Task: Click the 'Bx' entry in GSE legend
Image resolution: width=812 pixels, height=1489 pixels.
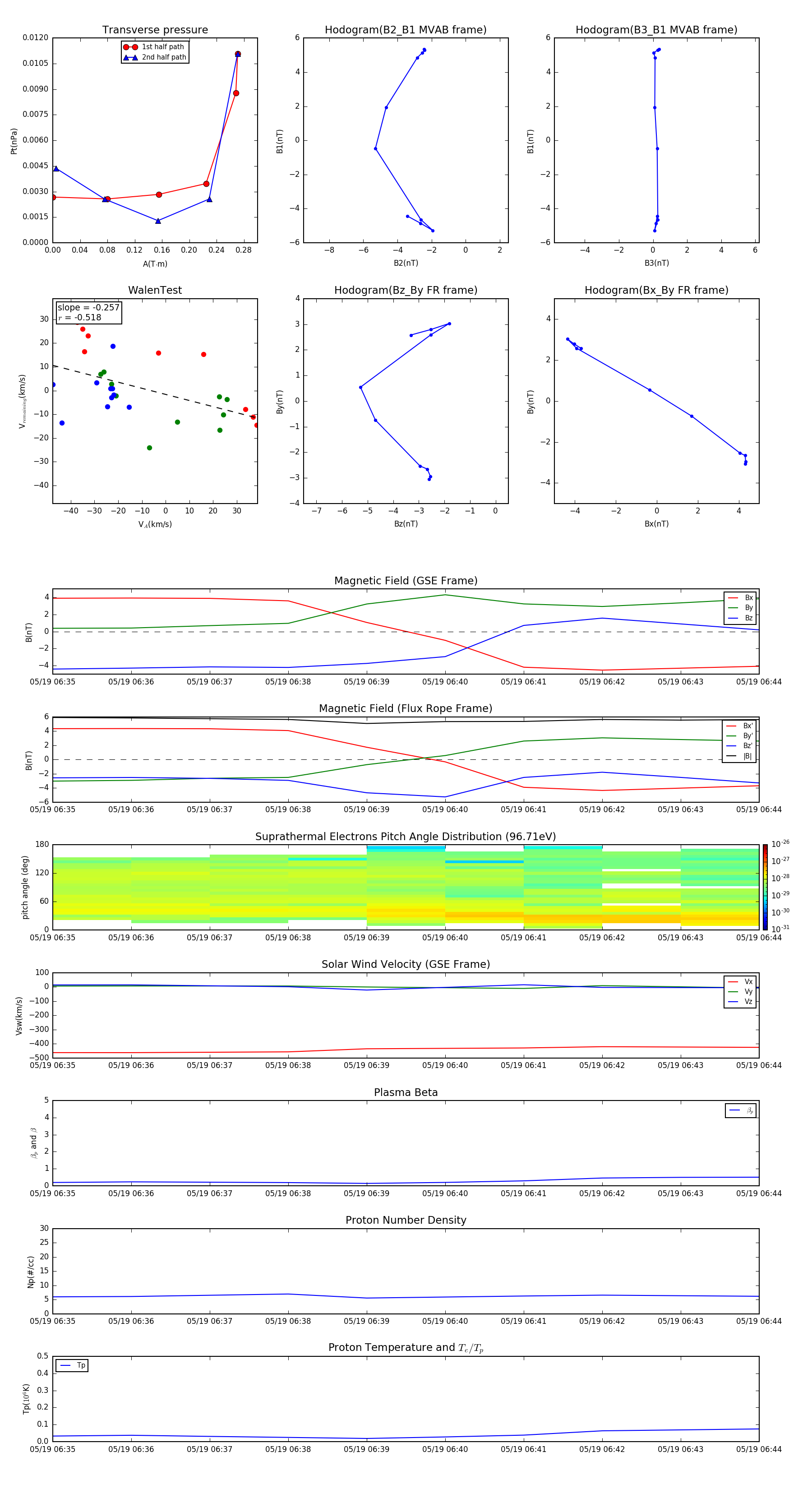Action: (740, 598)
